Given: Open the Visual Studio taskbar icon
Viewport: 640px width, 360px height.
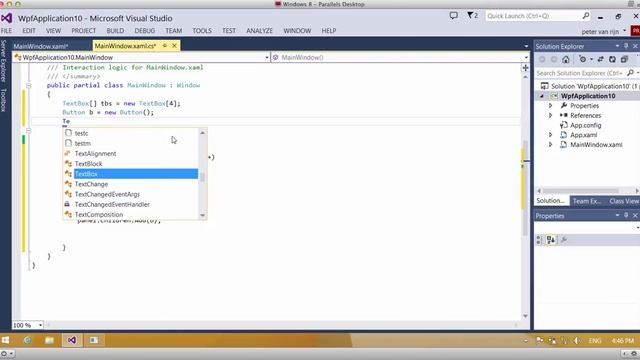Looking at the screenshot, I should [x=72, y=340].
